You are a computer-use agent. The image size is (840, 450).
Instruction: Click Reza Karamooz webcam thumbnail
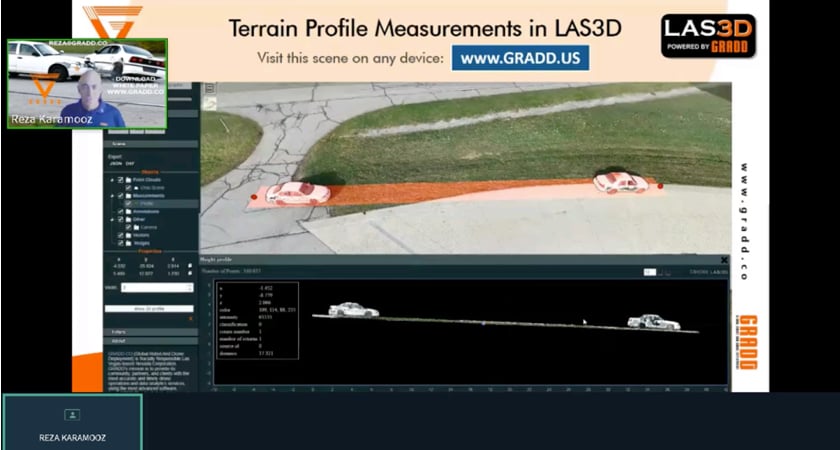pyautogui.click(x=87, y=83)
